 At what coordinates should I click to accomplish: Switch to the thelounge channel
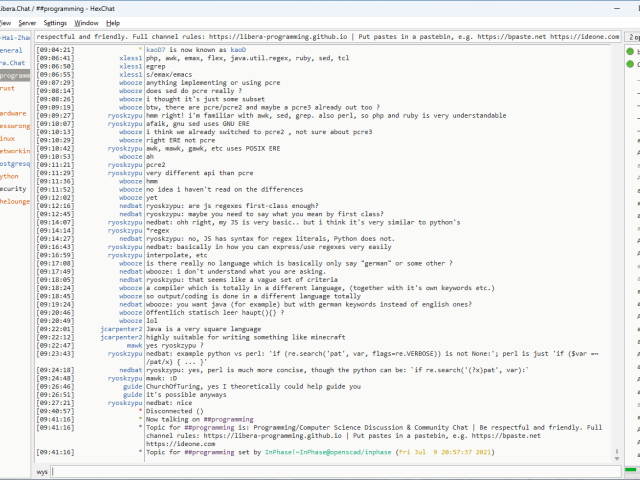[x=15, y=201]
